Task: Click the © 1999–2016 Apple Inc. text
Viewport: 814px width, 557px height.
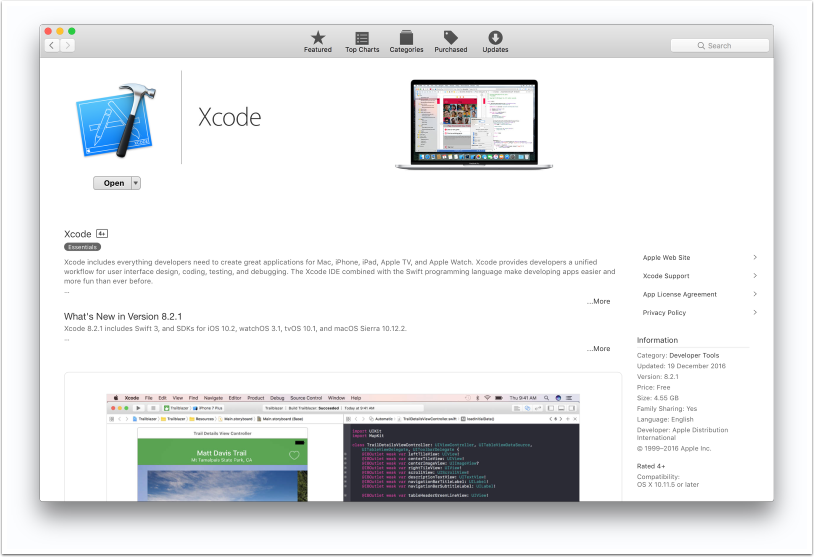Action: pyautogui.click(x=674, y=449)
